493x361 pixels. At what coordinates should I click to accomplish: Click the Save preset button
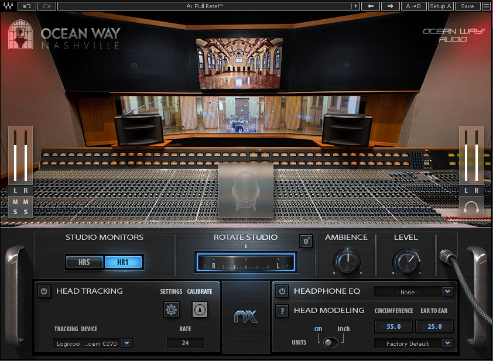coord(467,6)
